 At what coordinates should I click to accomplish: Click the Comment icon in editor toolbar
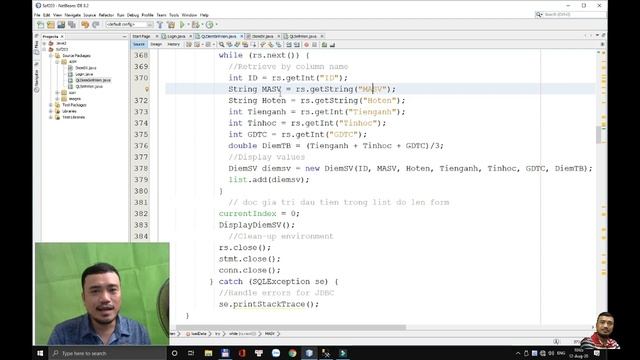coord(324,44)
